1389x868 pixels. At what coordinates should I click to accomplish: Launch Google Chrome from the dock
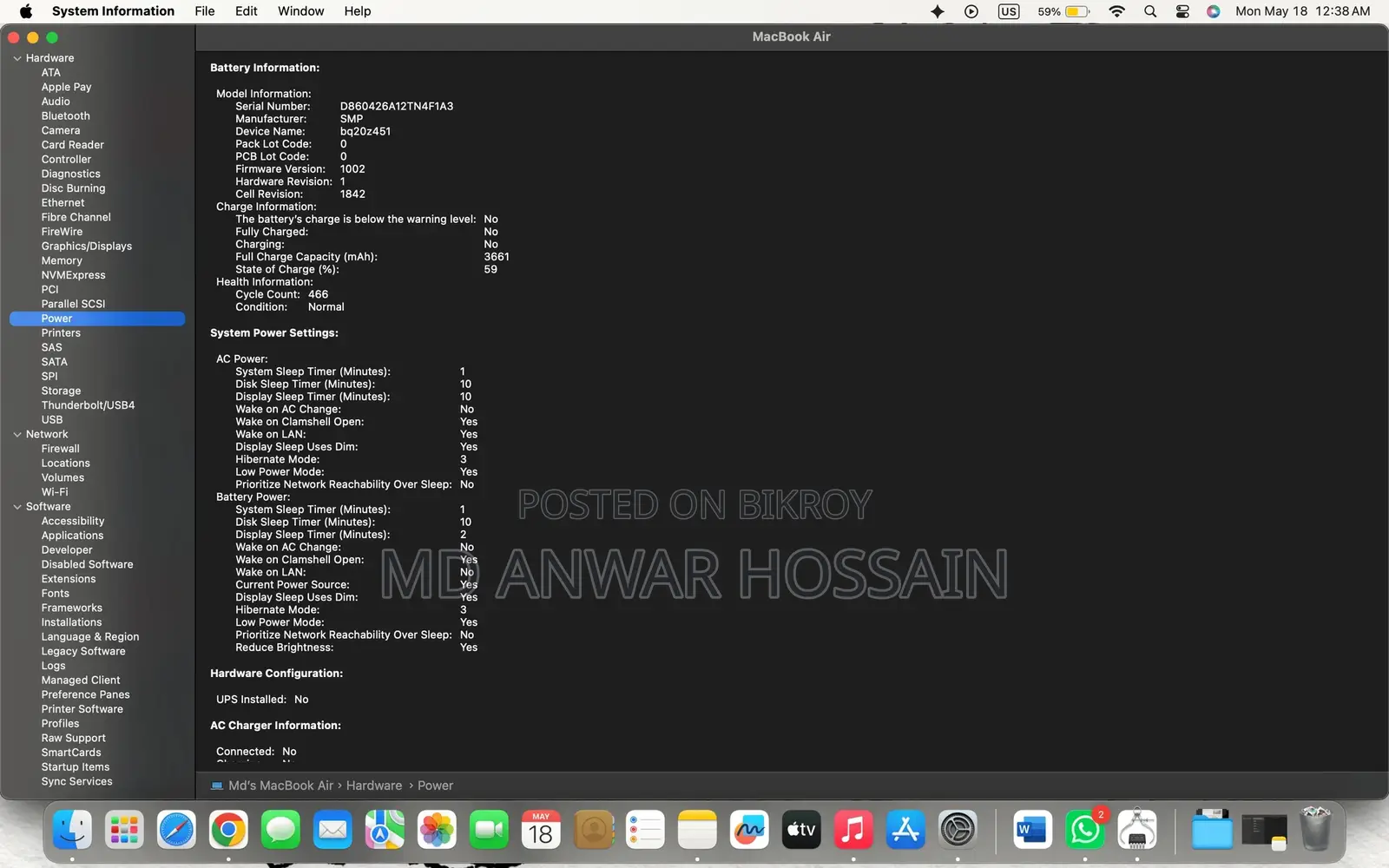click(x=228, y=831)
